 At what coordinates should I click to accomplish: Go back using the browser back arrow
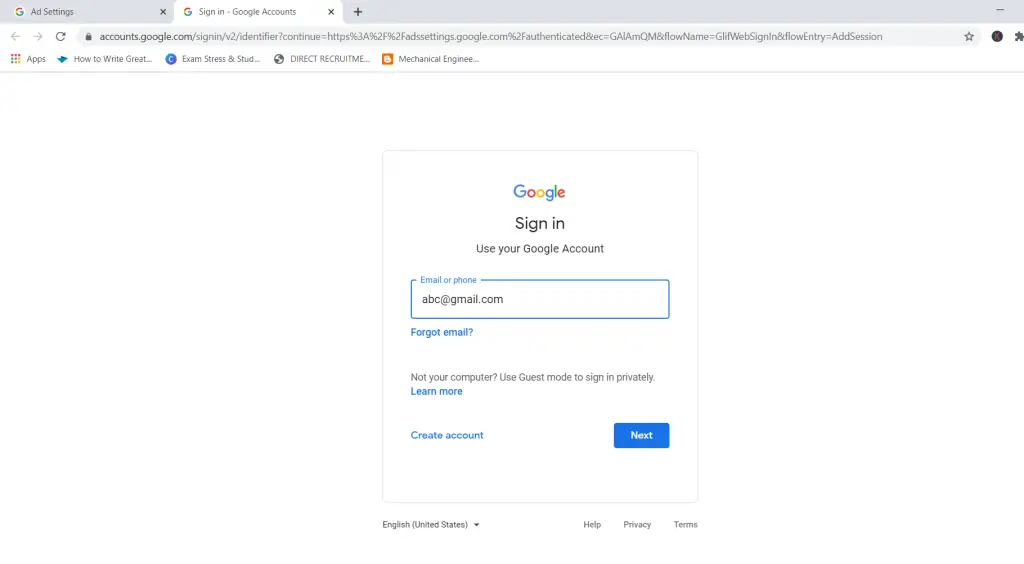click(x=15, y=37)
